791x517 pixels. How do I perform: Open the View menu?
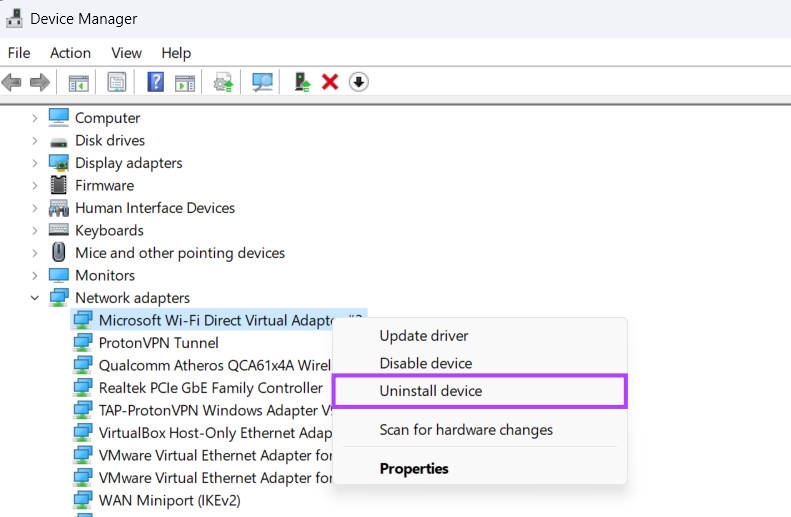coord(126,53)
